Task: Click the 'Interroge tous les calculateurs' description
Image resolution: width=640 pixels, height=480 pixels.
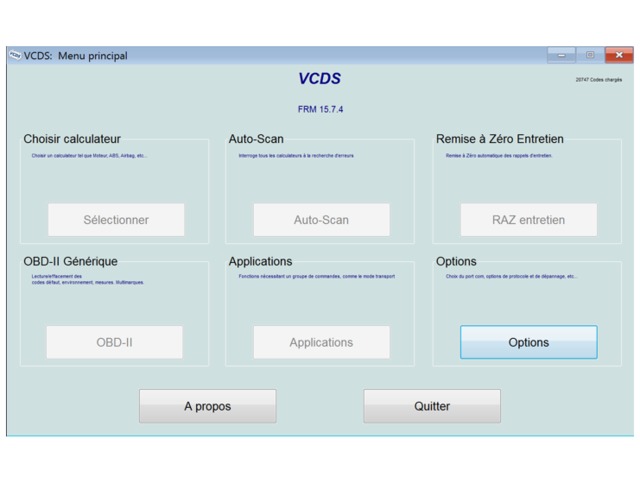Action: [x=296, y=156]
